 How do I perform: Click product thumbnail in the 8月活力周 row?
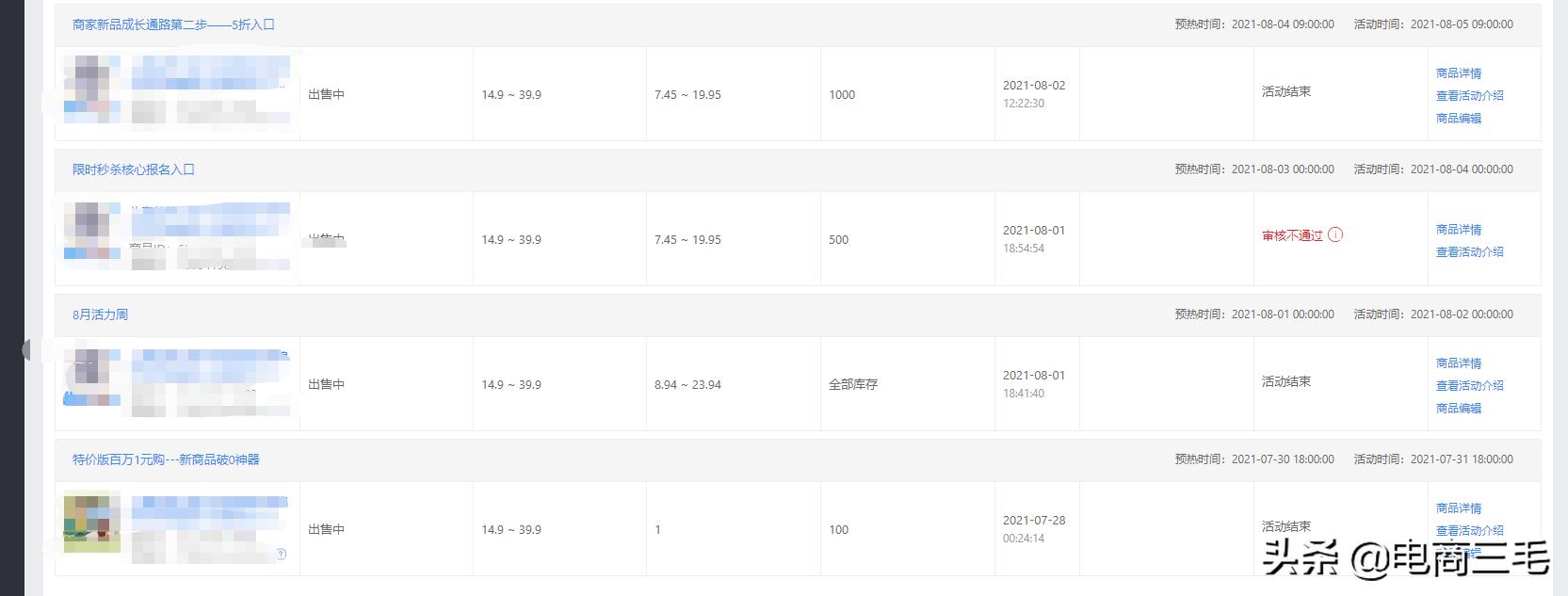(x=91, y=377)
